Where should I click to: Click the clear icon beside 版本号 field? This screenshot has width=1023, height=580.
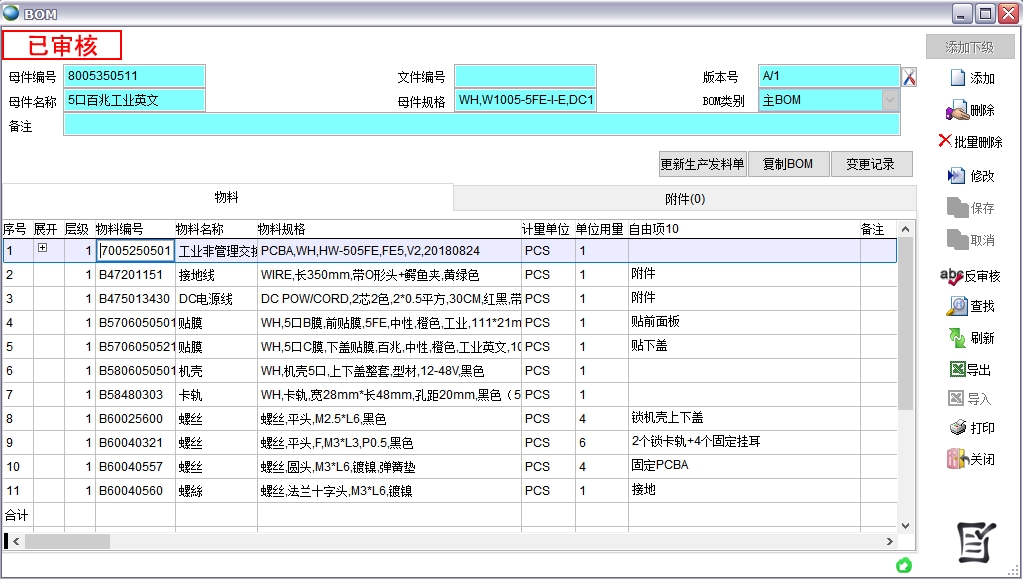pyautogui.click(x=909, y=77)
